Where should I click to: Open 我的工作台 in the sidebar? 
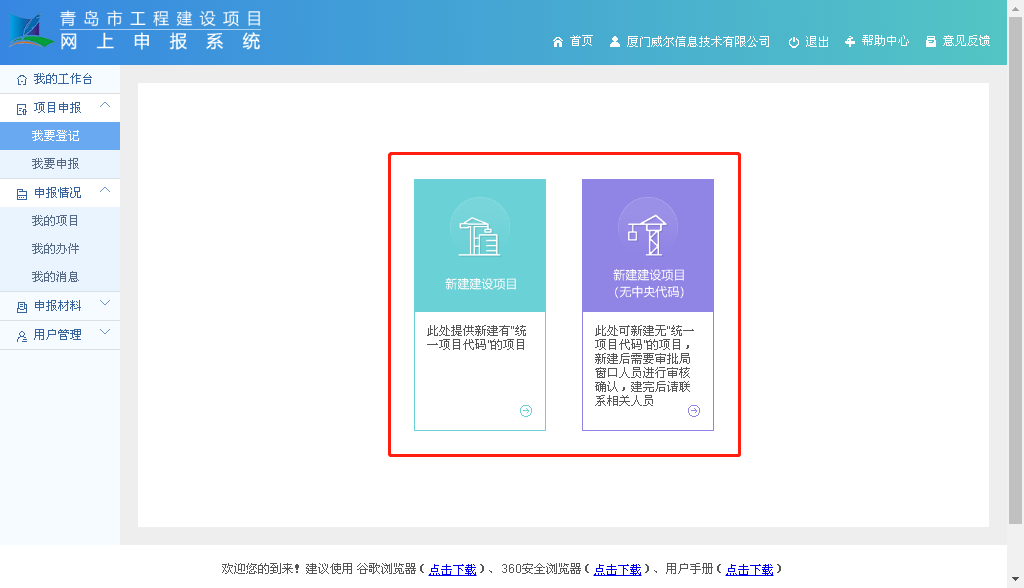click(62, 79)
